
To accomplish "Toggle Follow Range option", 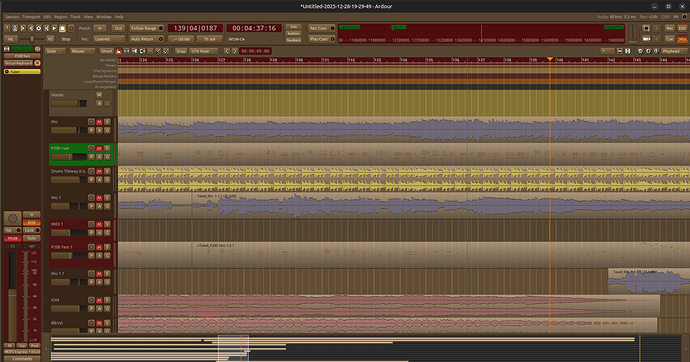I will tap(147, 28).
